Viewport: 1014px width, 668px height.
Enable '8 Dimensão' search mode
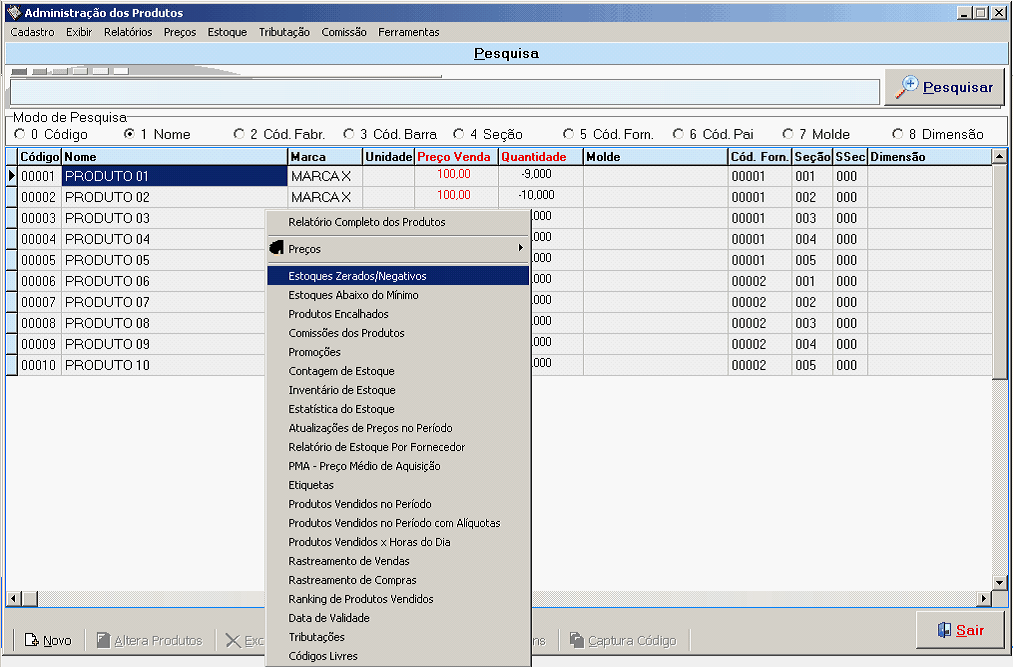pyautogui.click(x=898, y=134)
